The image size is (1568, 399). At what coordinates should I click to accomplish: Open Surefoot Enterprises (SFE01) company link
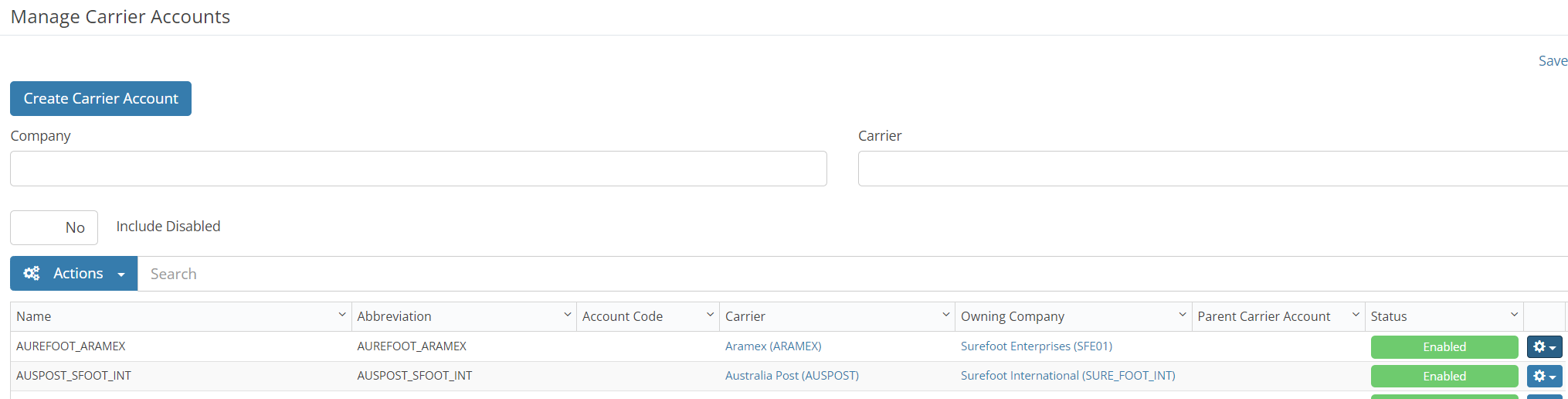tap(1036, 346)
